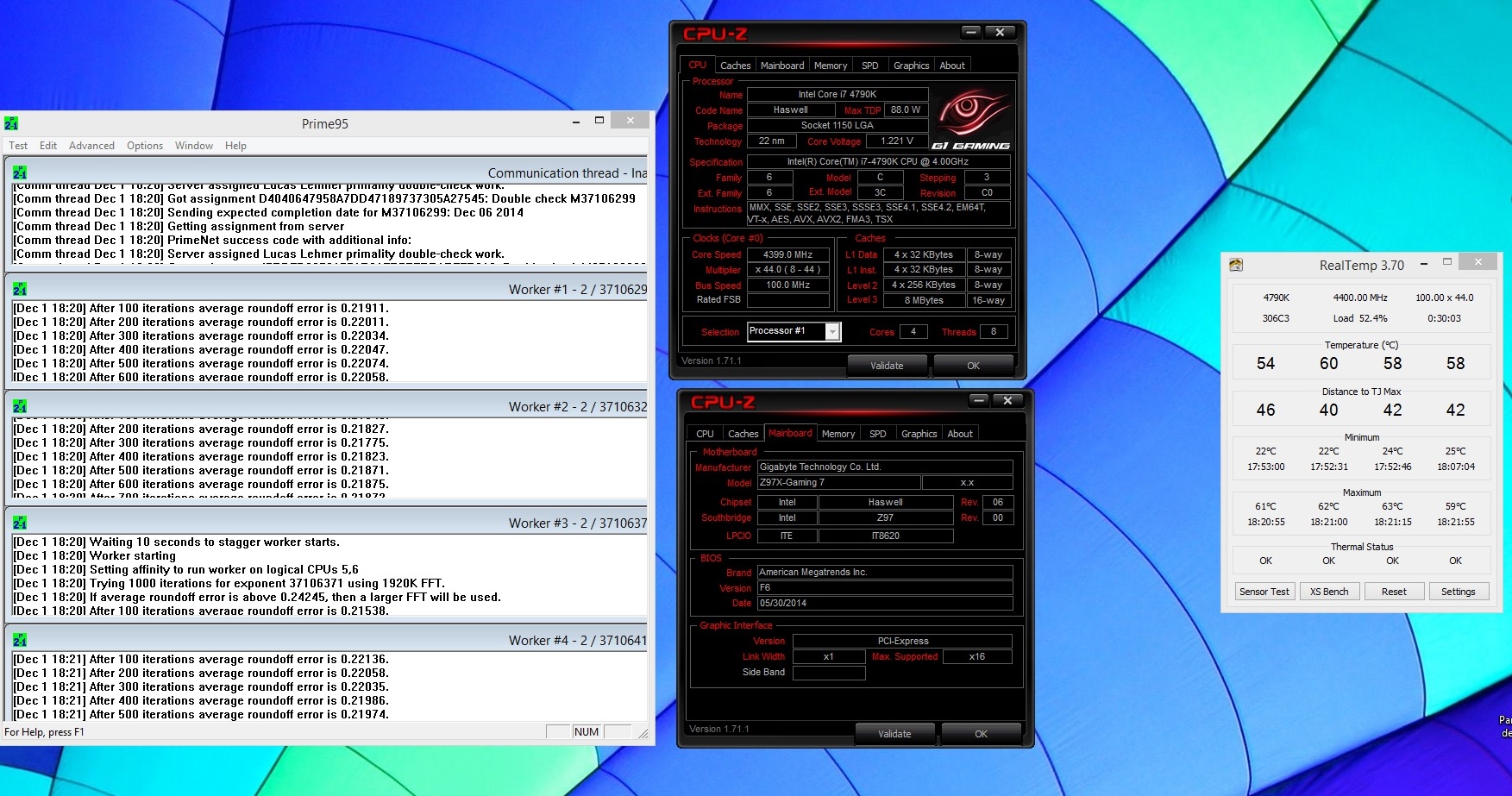The image size is (1512, 796).
Task: Click the RealTemp title bar icon
Action: 1236,265
